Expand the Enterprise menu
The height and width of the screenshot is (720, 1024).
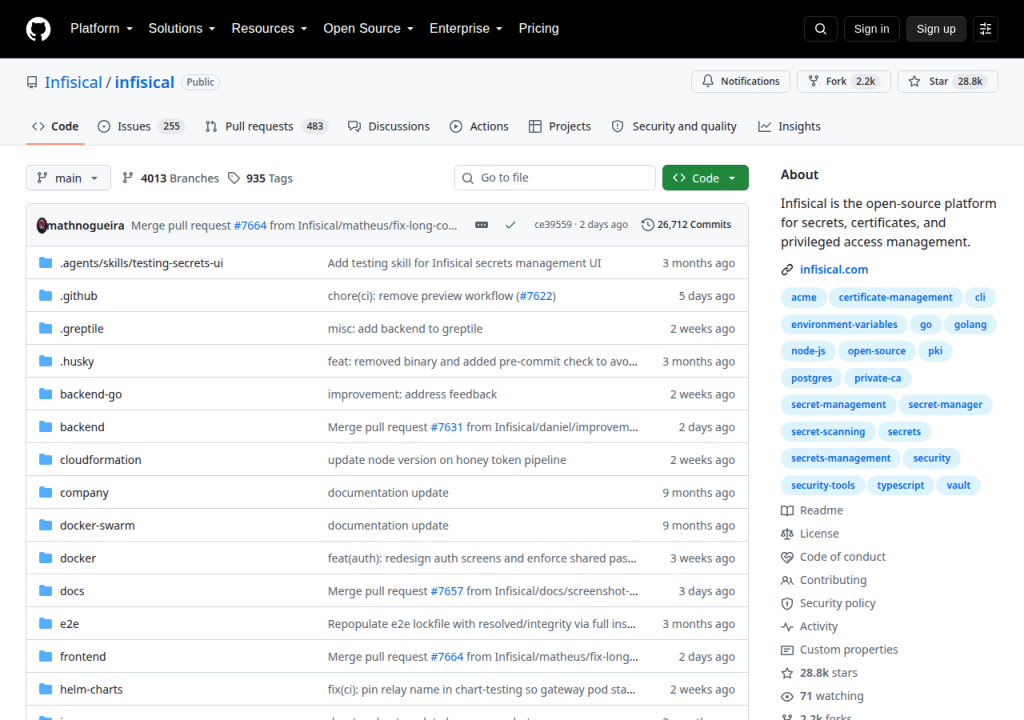pyautogui.click(x=466, y=29)
